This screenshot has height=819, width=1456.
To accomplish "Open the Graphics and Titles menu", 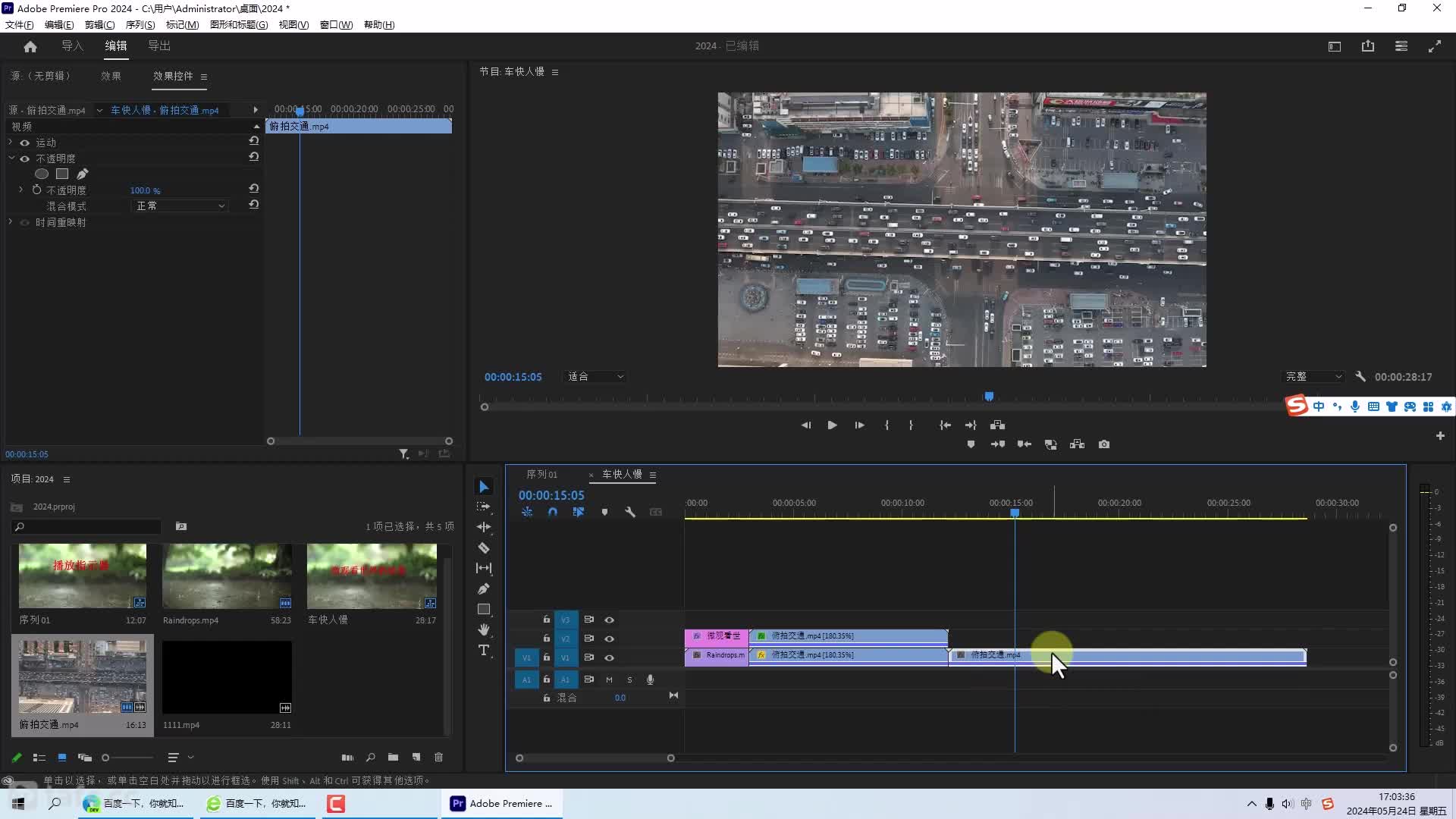I will [239, 25].
